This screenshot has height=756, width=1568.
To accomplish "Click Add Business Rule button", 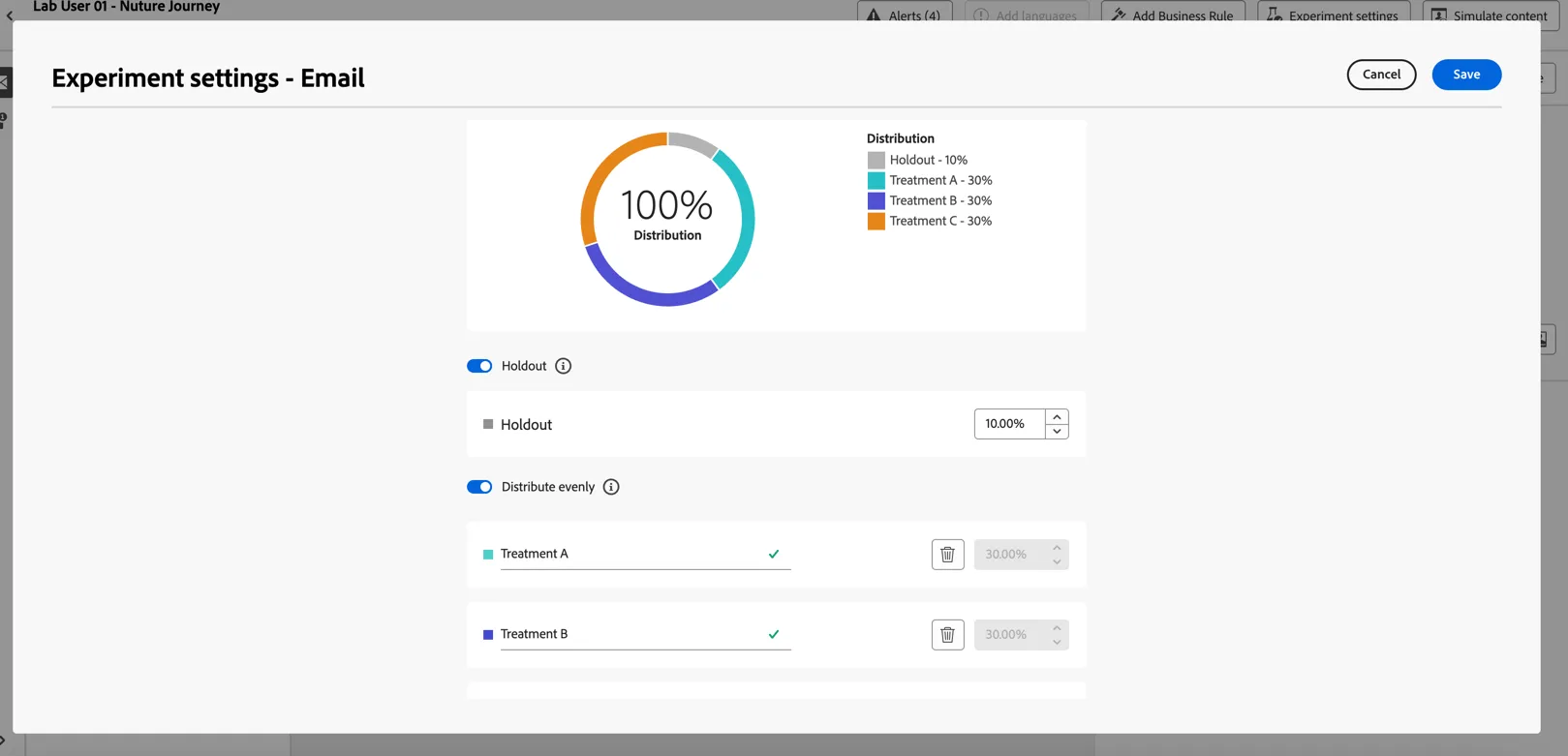I will click(1173, 14).
